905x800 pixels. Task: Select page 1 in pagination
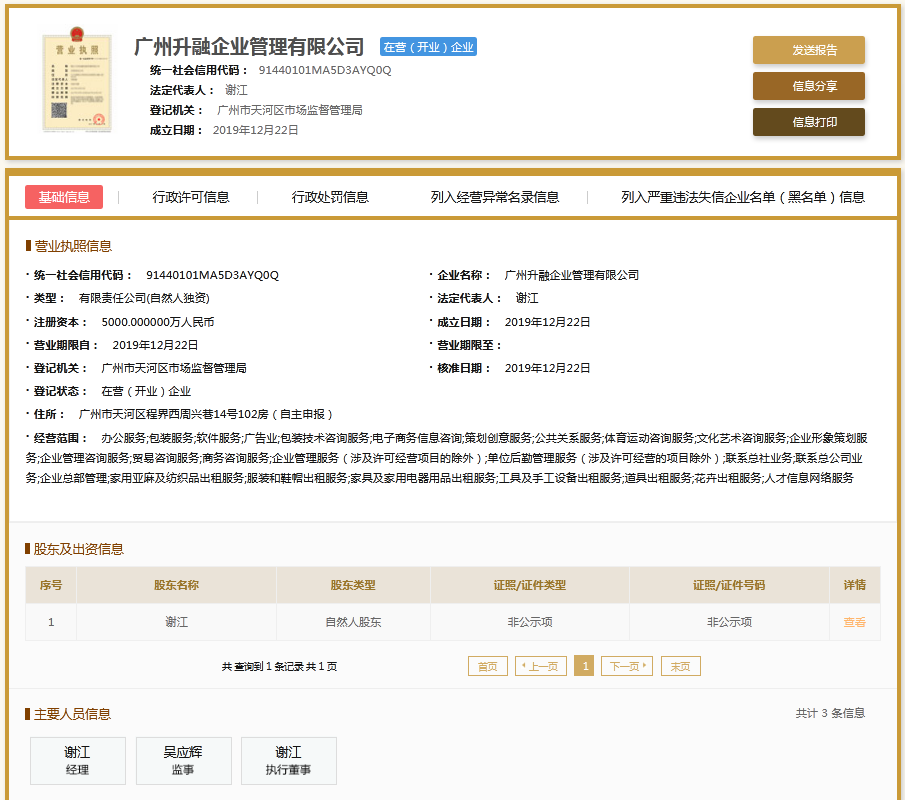click(584, 666)
